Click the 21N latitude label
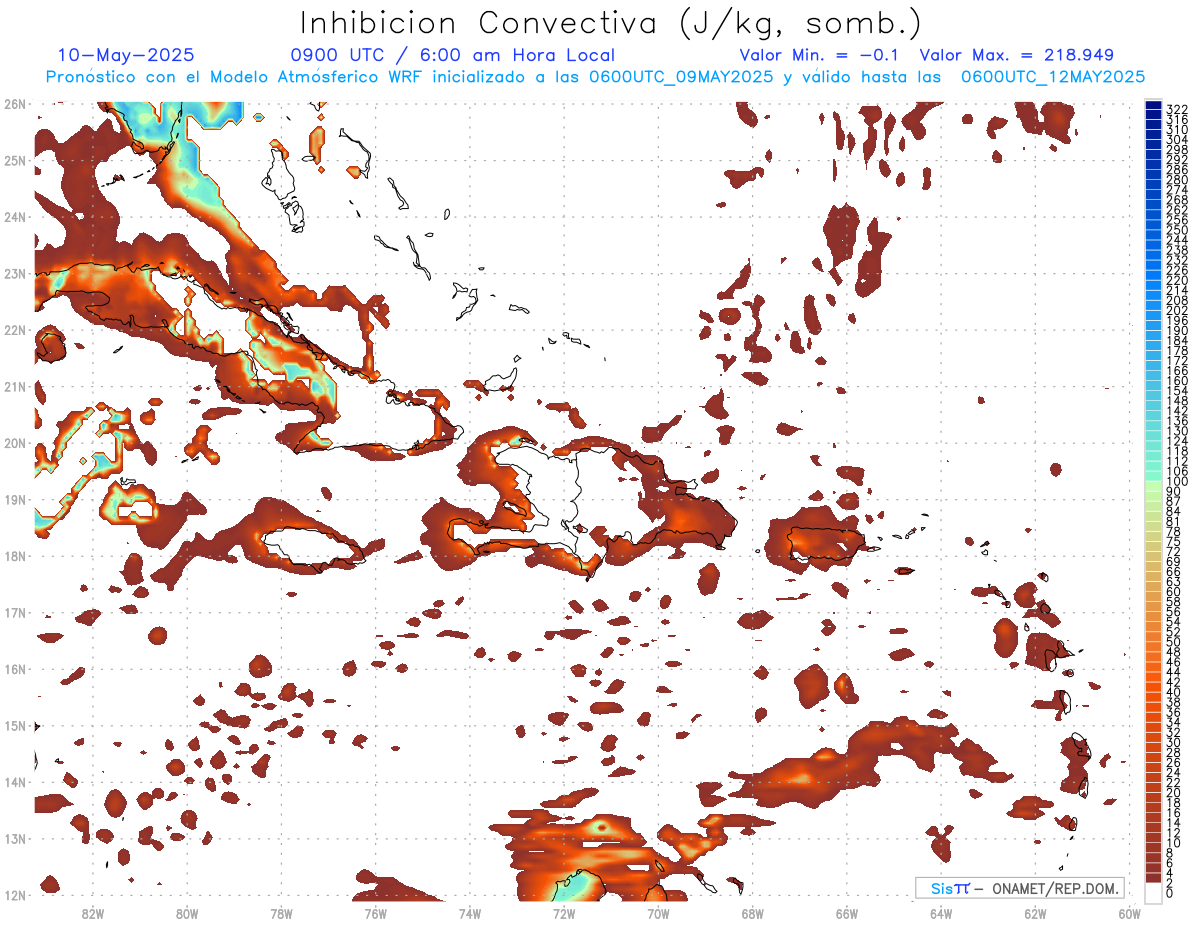 click(x=15, y=386)
